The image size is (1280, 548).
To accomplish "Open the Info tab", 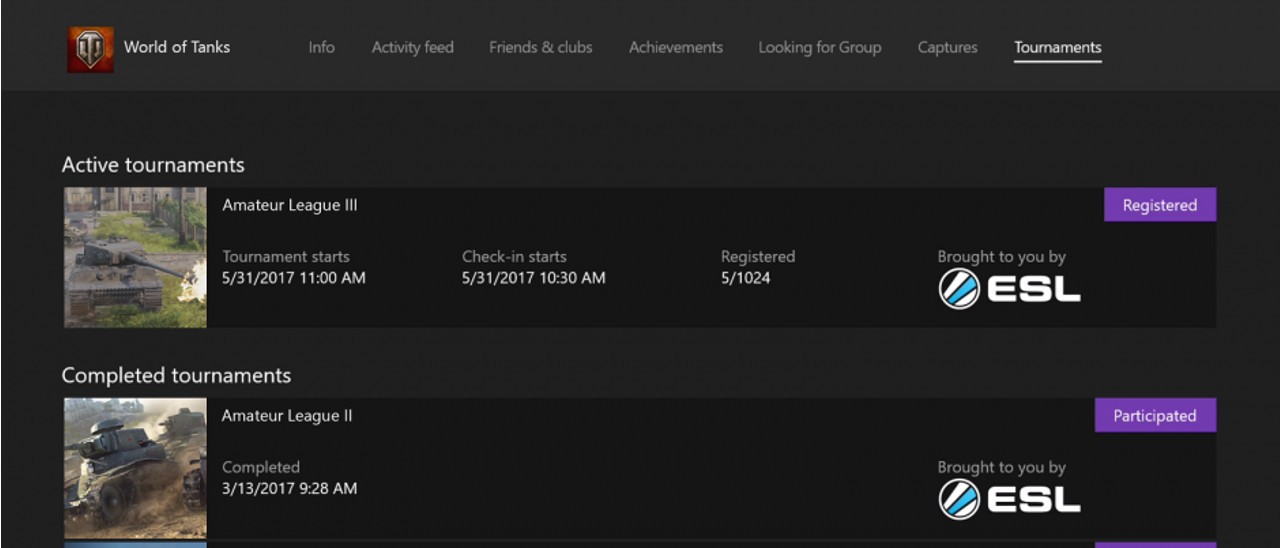I will click(x=321, y=47).
